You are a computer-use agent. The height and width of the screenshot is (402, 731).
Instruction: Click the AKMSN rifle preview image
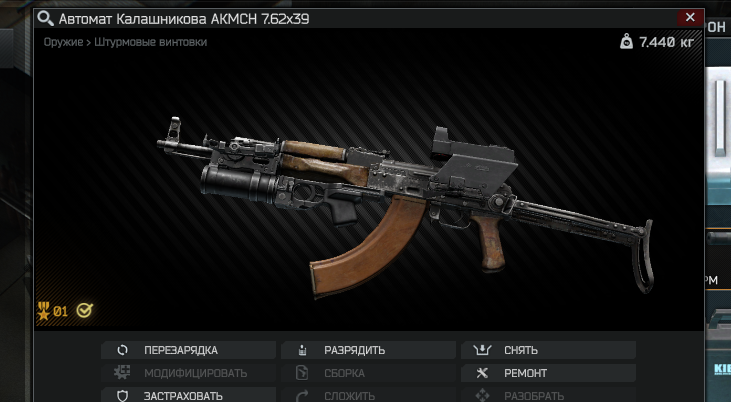coord(405,205)
